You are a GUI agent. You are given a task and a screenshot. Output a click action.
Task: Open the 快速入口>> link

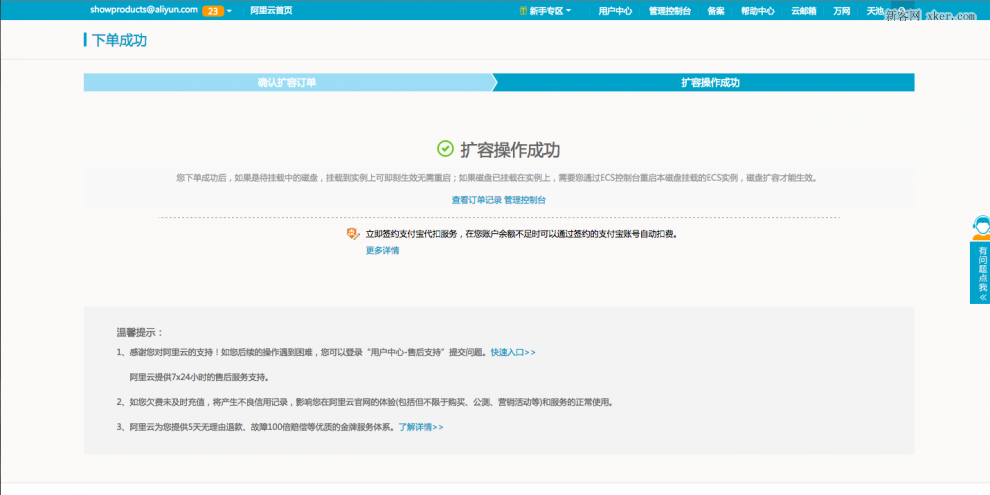coord(513,352)
